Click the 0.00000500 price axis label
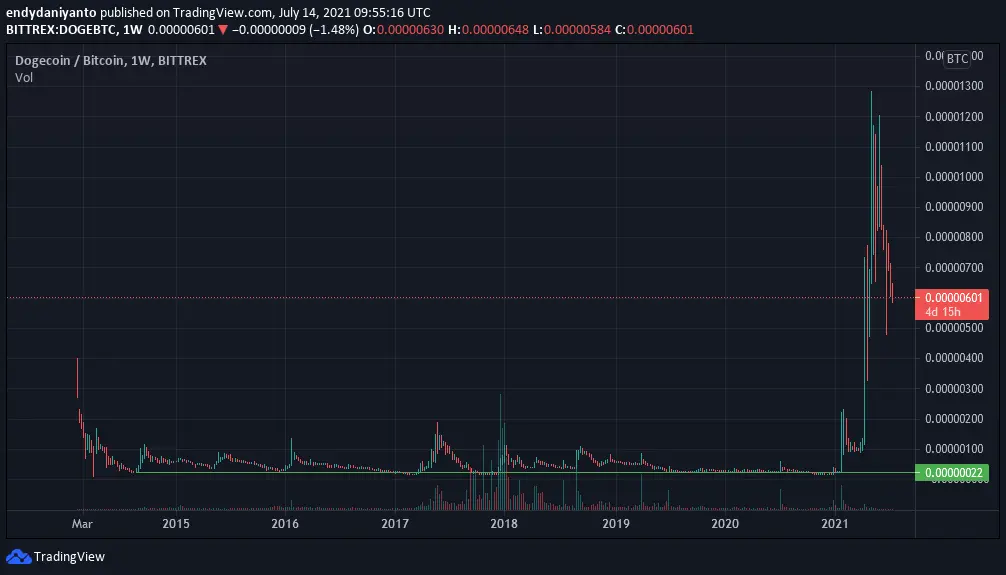Screen dimensions: 1006x575 (954, 327)
